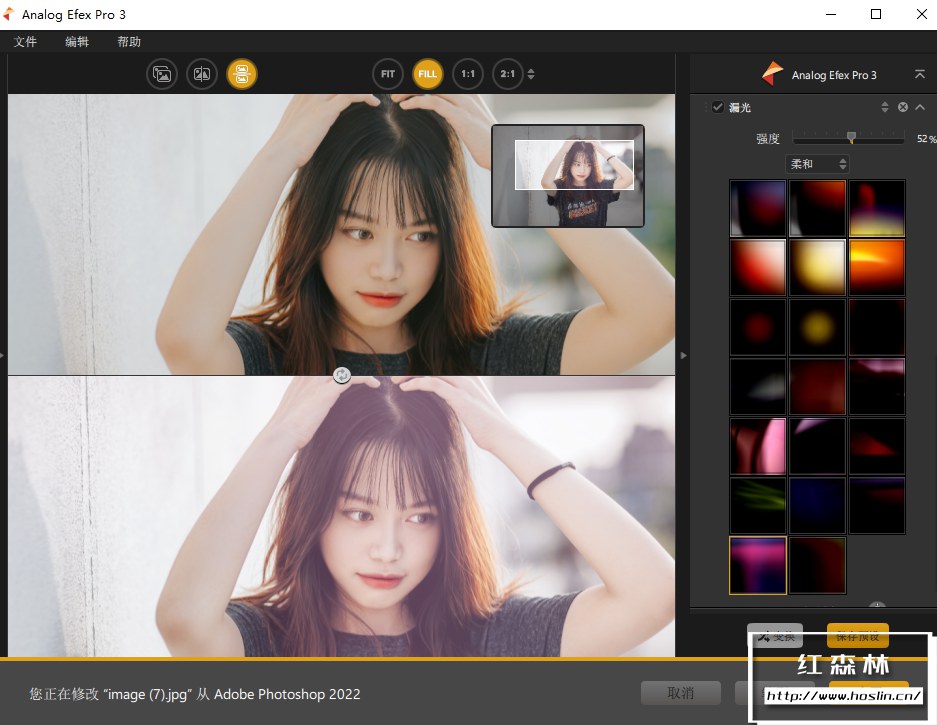Select the white streak light leak
The width and height of the screenshot is (937, 725).
click(x=758, y=387)
